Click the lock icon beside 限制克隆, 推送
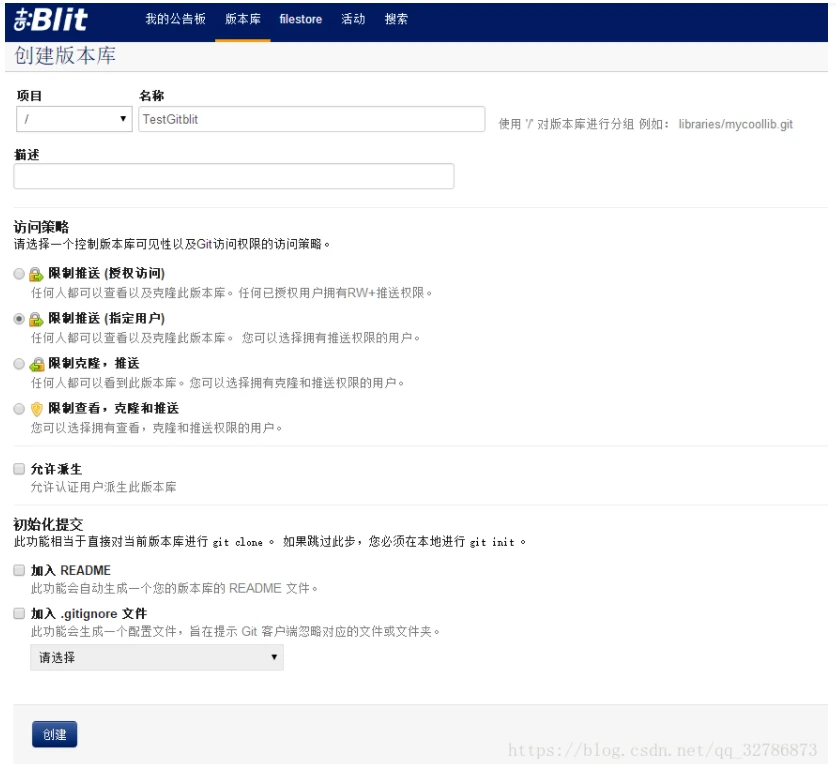Viewport: 836px width, 770px height. (x=36, y=364)
